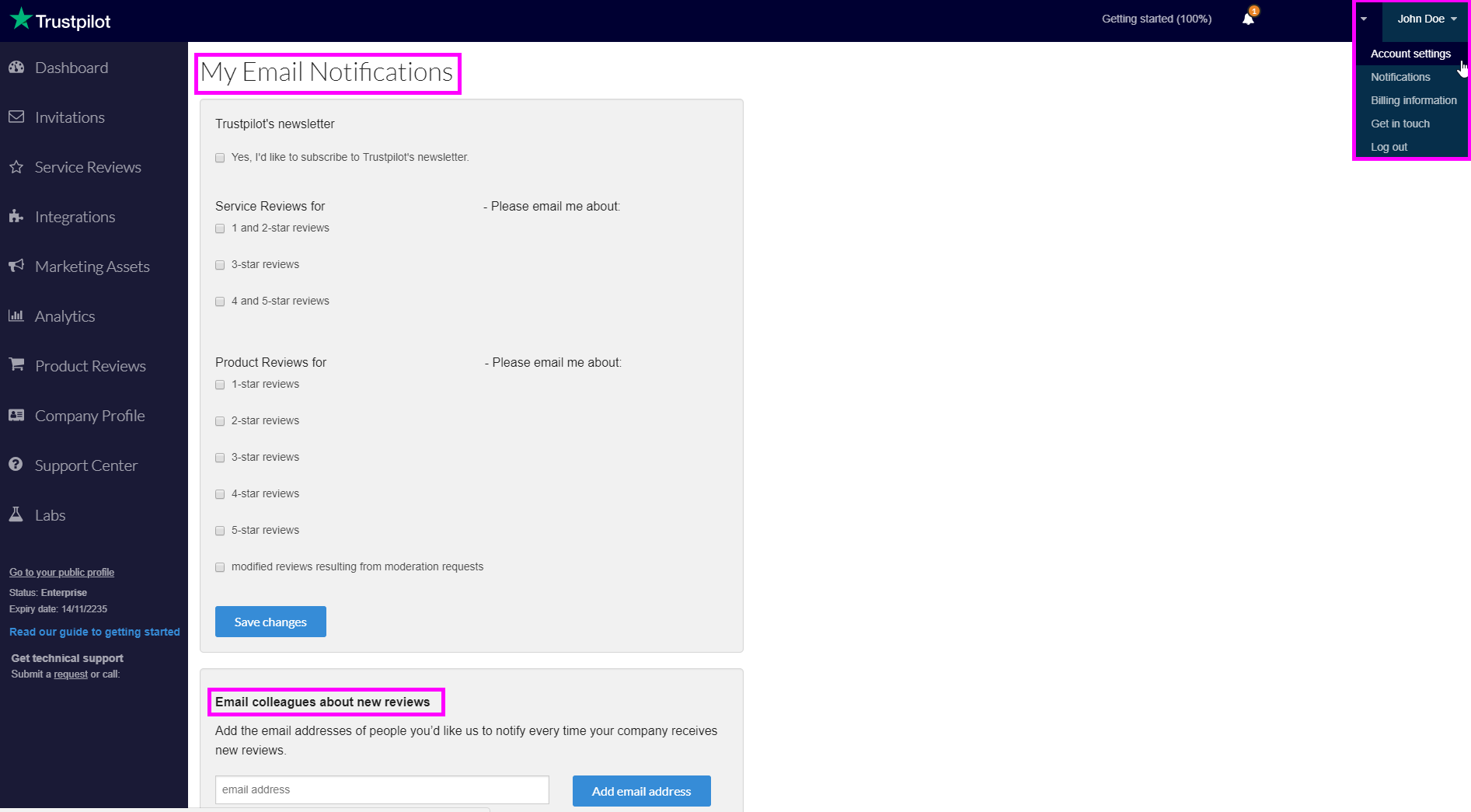The image size is (1471, 812).
Task: Click Save changes button
Action: coord(270,622)
